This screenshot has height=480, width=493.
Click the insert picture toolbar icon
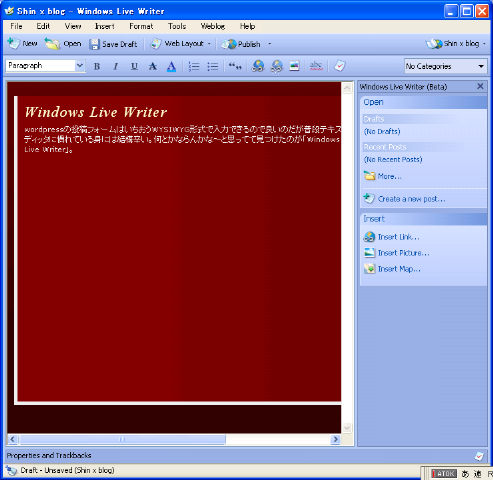(294, 66)
